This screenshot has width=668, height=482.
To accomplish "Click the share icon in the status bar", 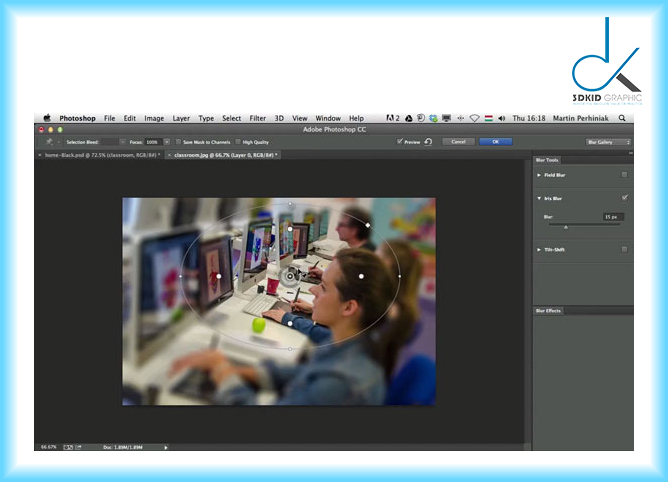I will click(78, 447).
